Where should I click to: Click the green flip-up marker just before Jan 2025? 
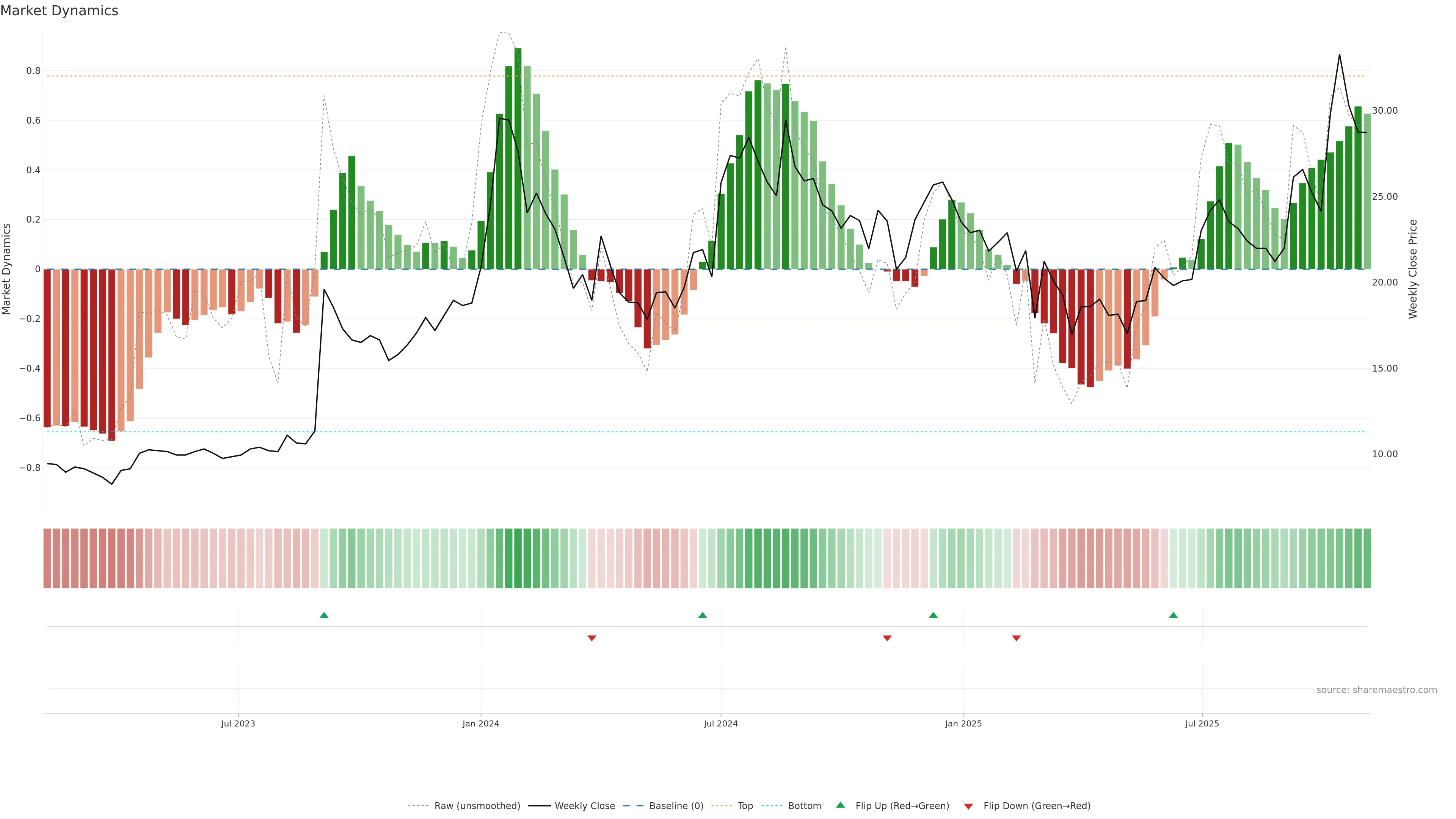click(933, 615)
